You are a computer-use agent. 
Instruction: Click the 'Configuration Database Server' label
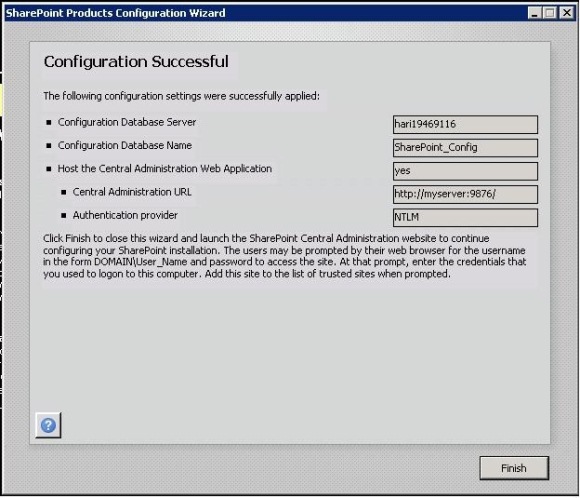(x=127, y=122)
